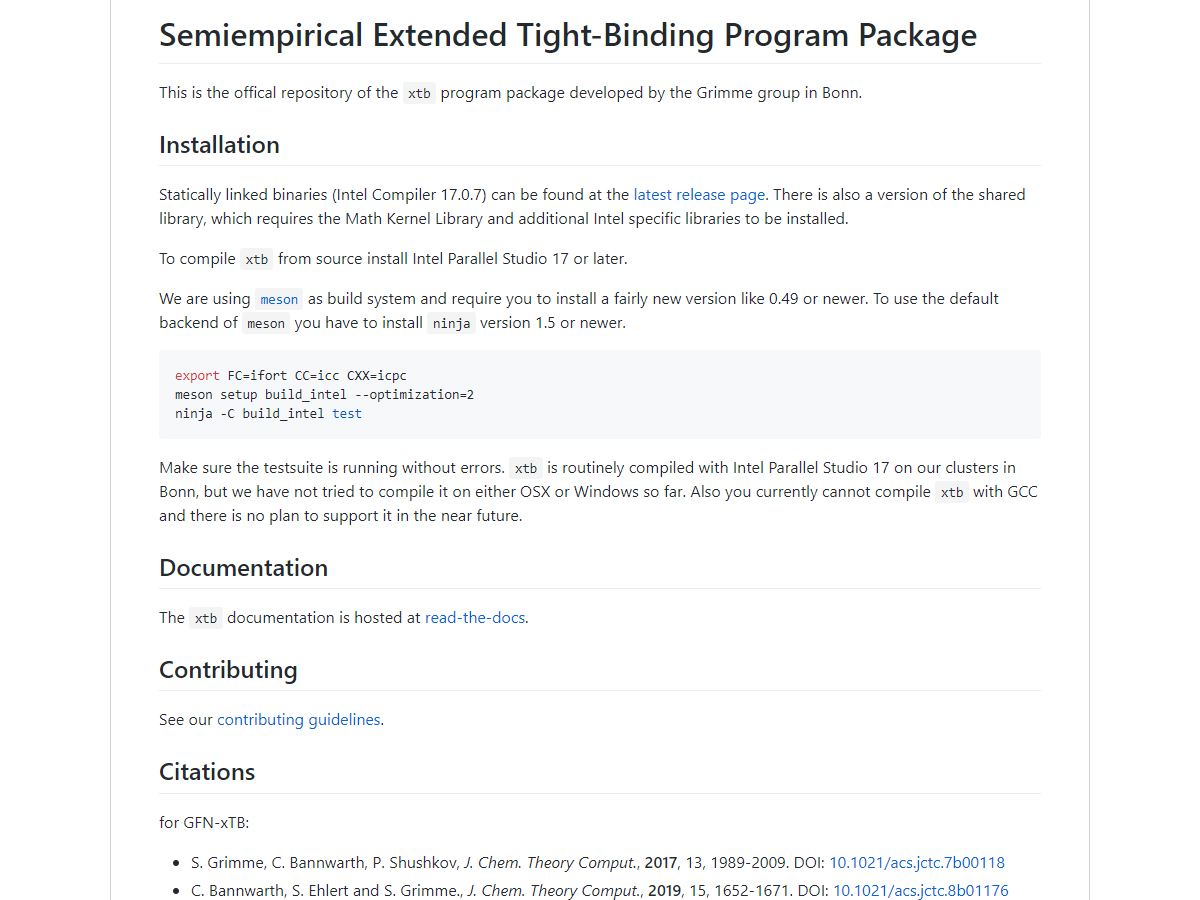
Task: Click the meson setup build_intel code line
Action: (x=324, y=395)
